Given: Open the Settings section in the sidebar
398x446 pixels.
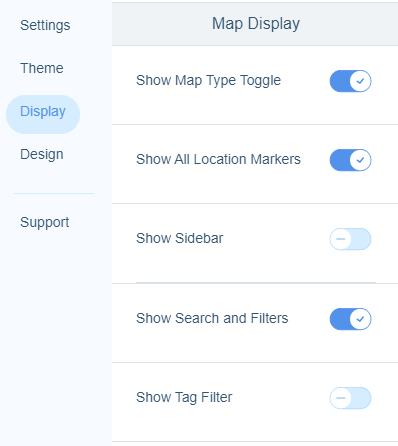Looking at the screenshot, I should point(45,25).
